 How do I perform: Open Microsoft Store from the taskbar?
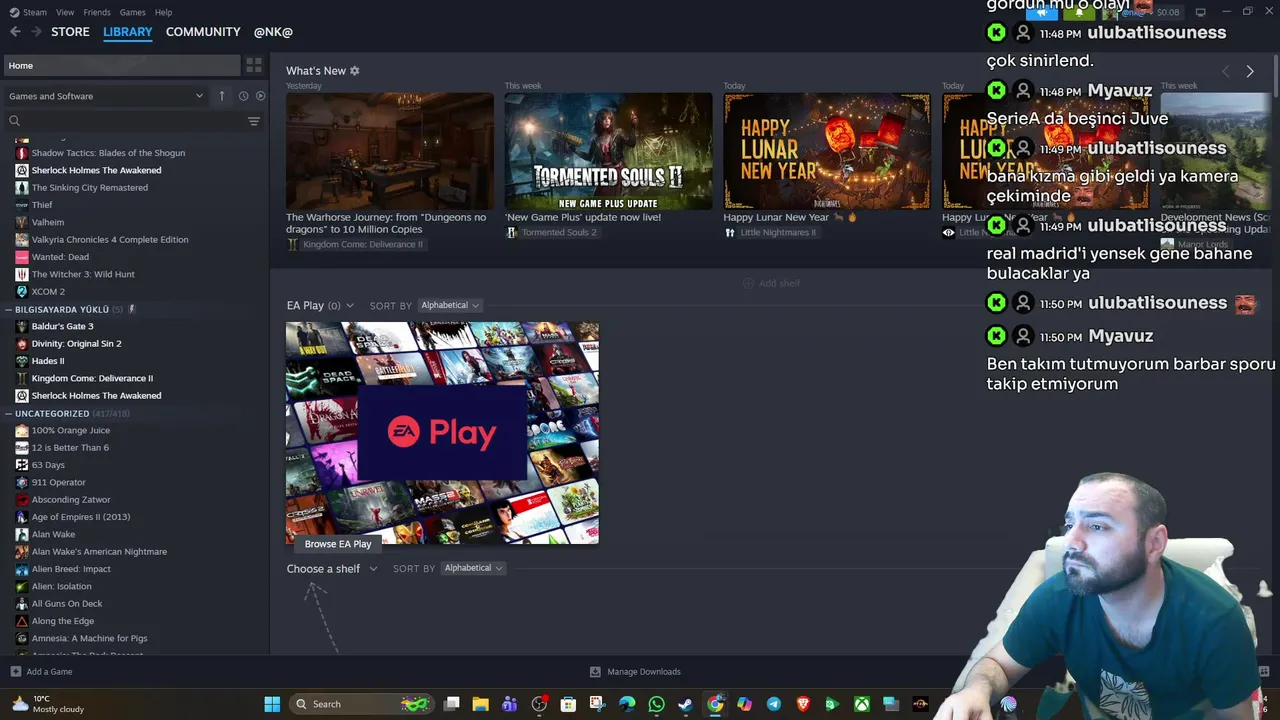tap(568, 704)
